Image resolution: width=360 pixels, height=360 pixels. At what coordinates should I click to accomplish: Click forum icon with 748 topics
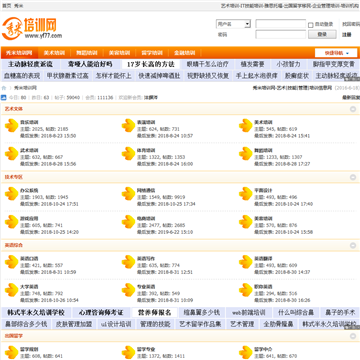(x=11, y=290)
